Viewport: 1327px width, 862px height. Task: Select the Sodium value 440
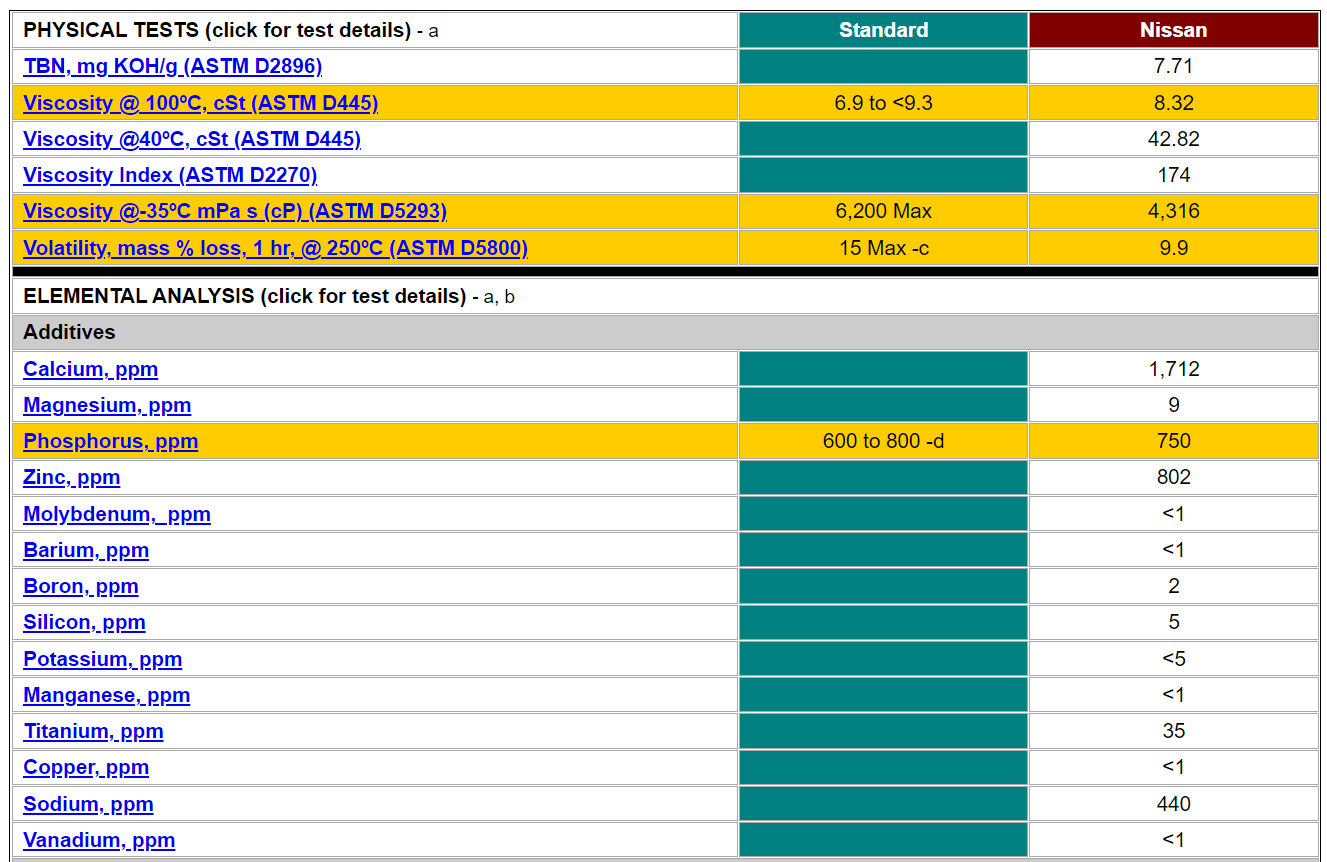1173,804
